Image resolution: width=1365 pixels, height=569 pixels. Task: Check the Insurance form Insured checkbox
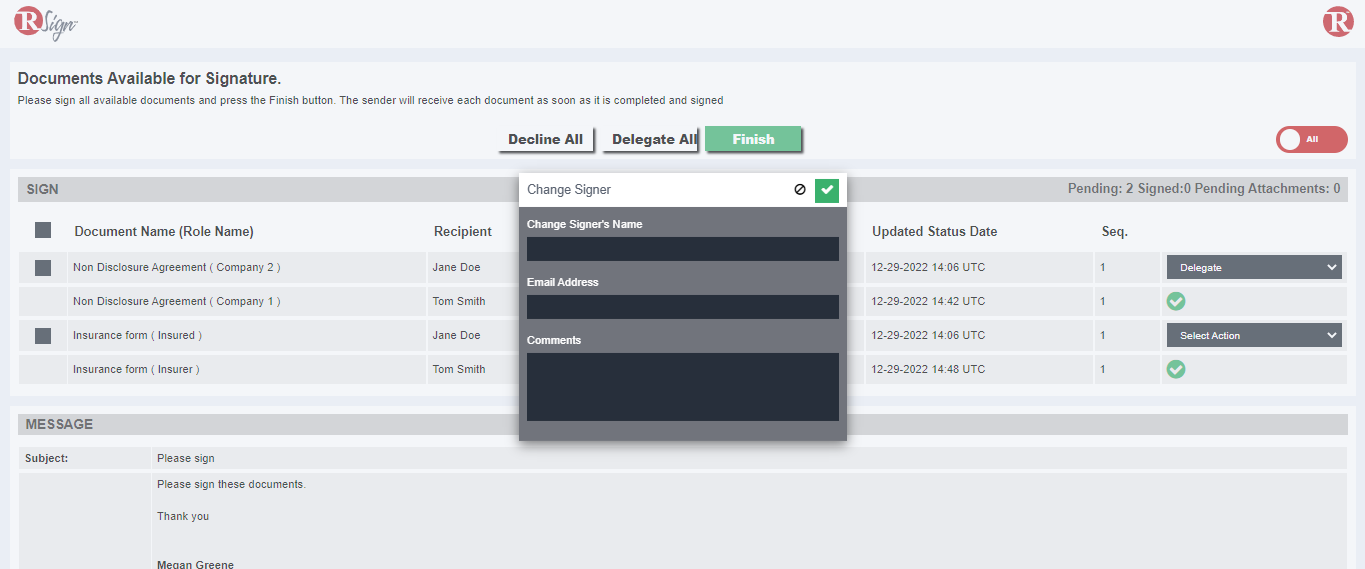click(43, 336)
